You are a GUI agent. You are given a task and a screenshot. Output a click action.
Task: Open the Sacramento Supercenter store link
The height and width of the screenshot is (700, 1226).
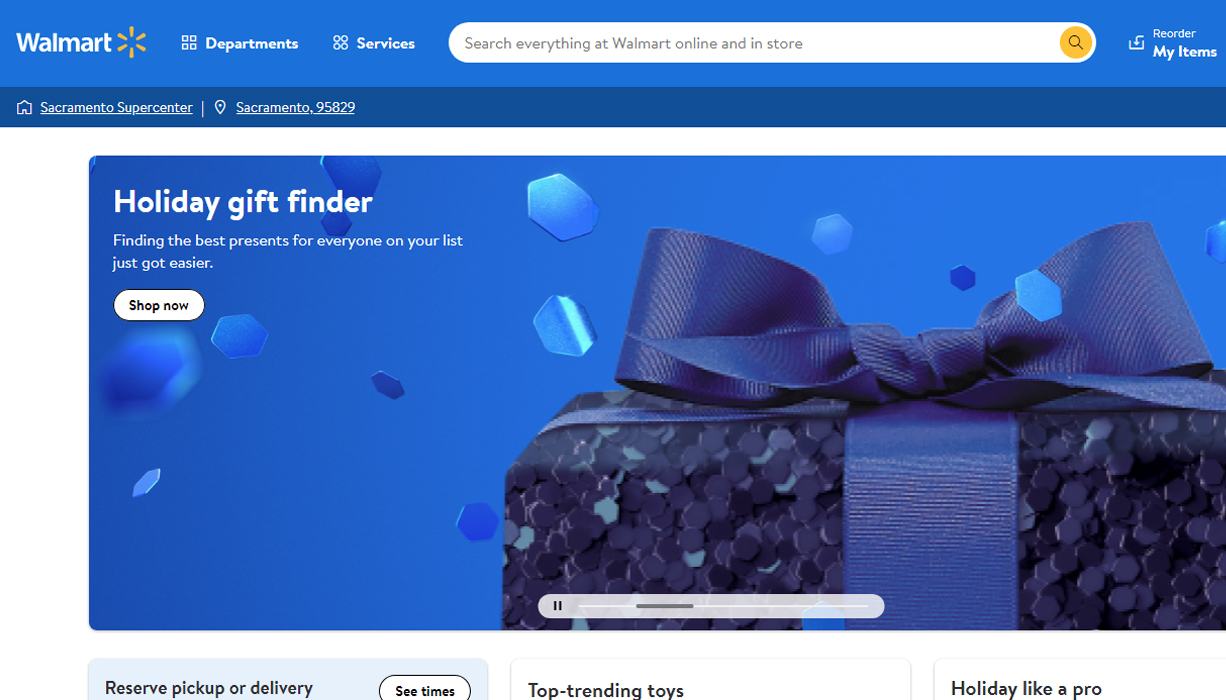[116, 107]
